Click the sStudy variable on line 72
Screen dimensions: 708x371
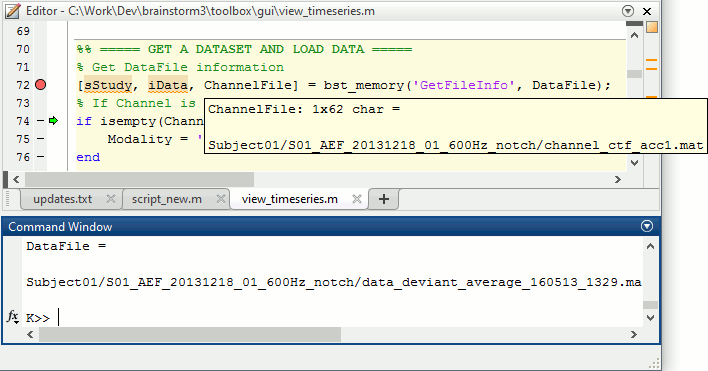[x=108, y=85]
